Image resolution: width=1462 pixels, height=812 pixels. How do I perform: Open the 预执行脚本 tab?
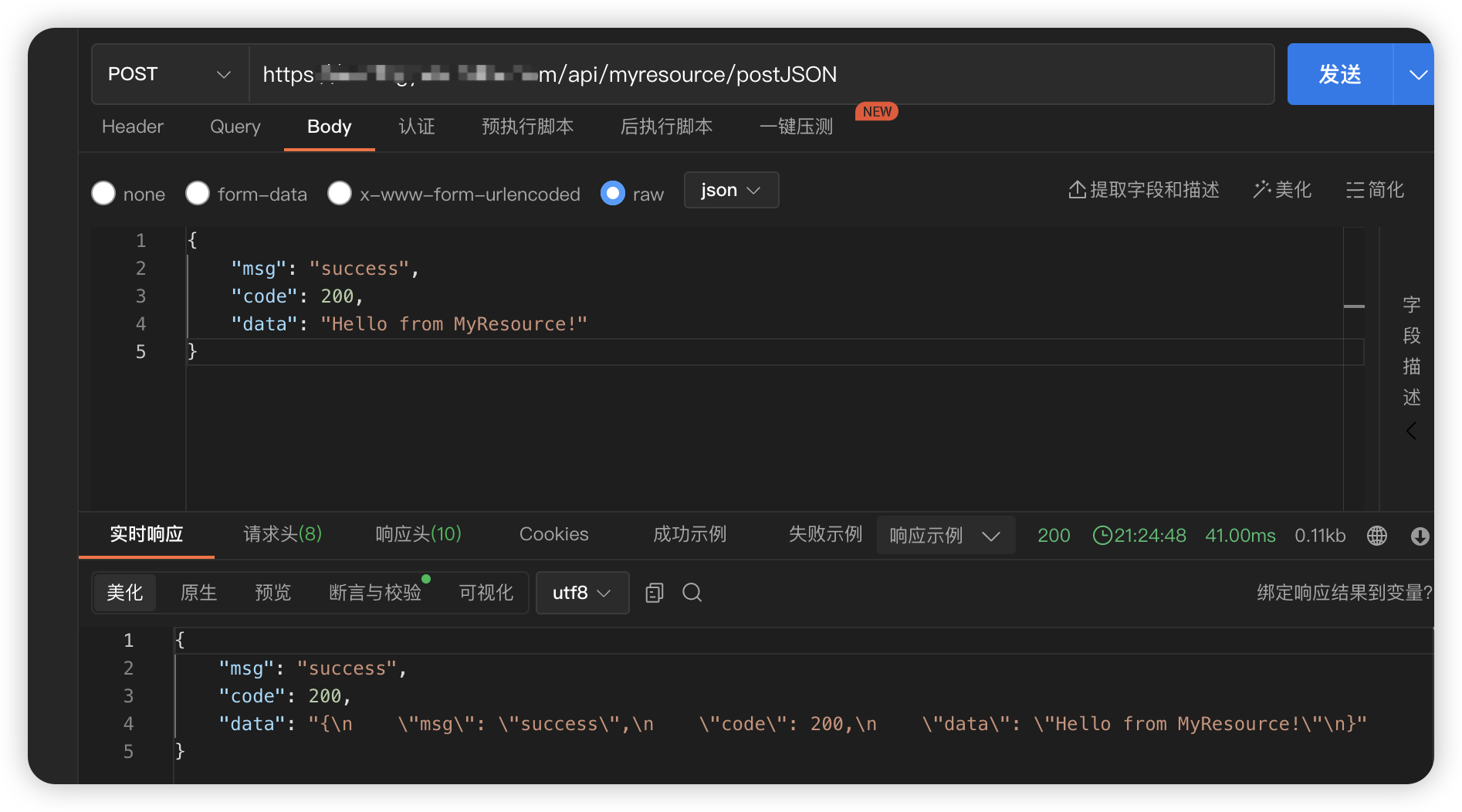pyautogui.click(x=528, y=127)
